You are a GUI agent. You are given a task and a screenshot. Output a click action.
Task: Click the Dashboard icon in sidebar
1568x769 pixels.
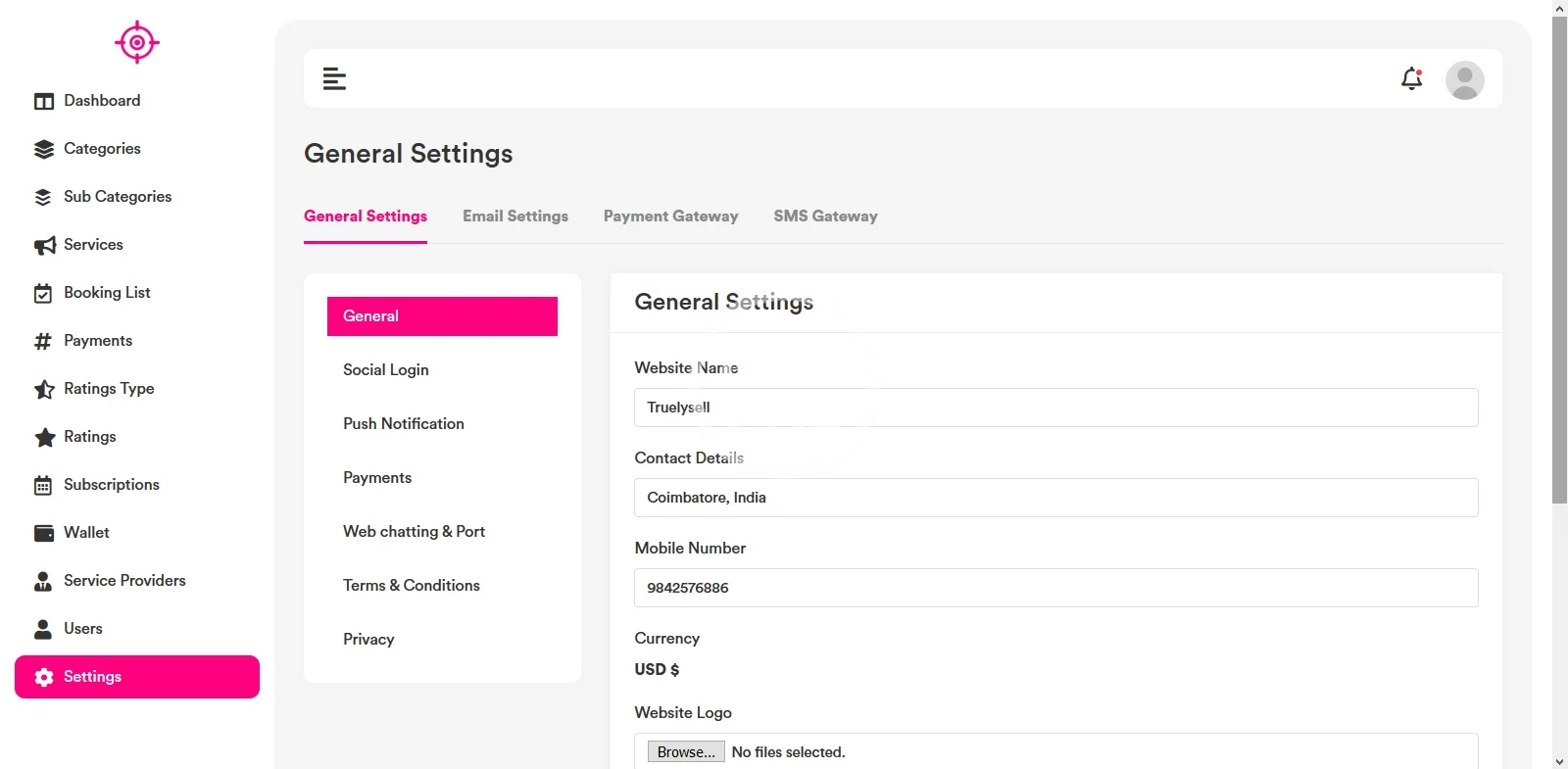point(44,101)
